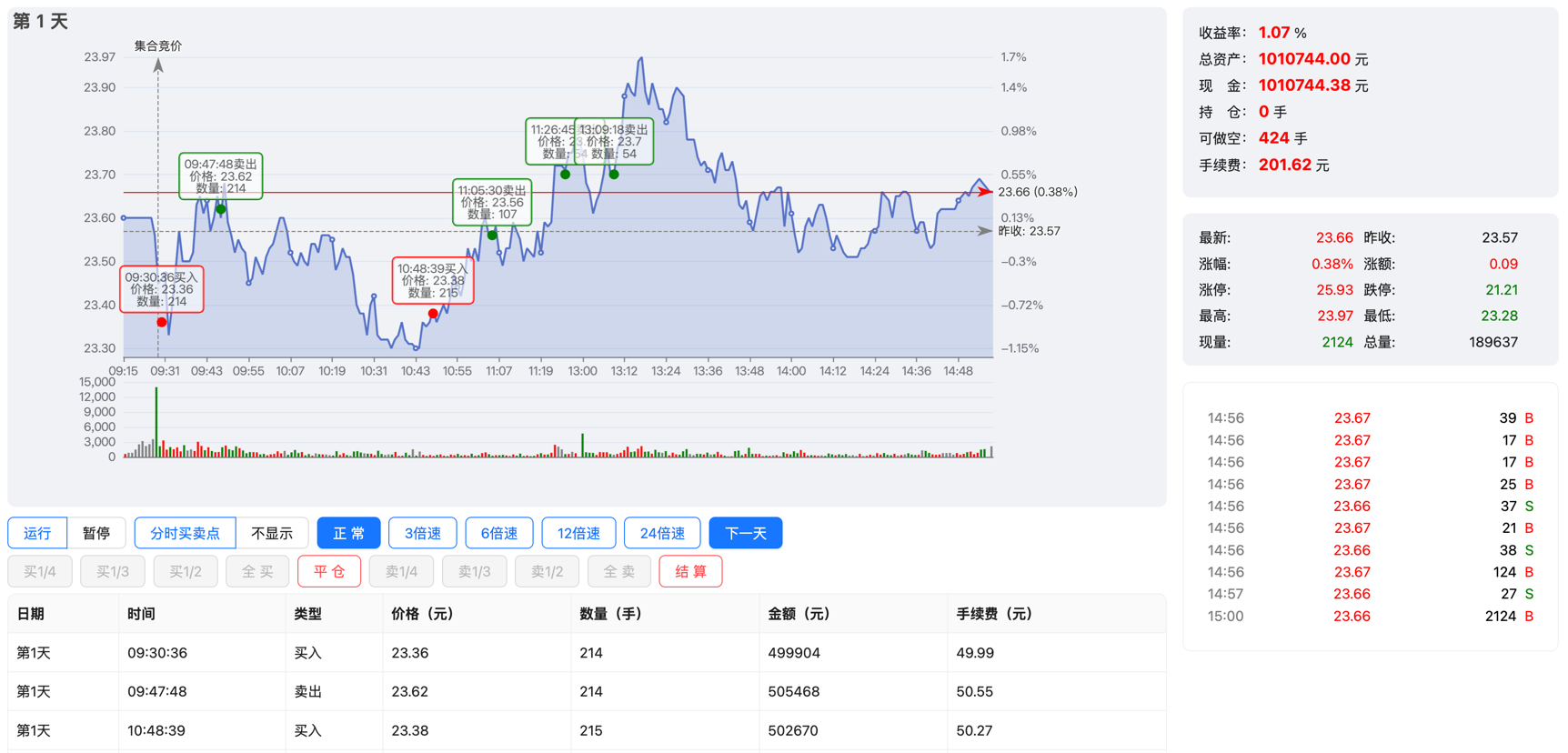Click the tall green volume bar at 09:31

click(x=156, y=421)
